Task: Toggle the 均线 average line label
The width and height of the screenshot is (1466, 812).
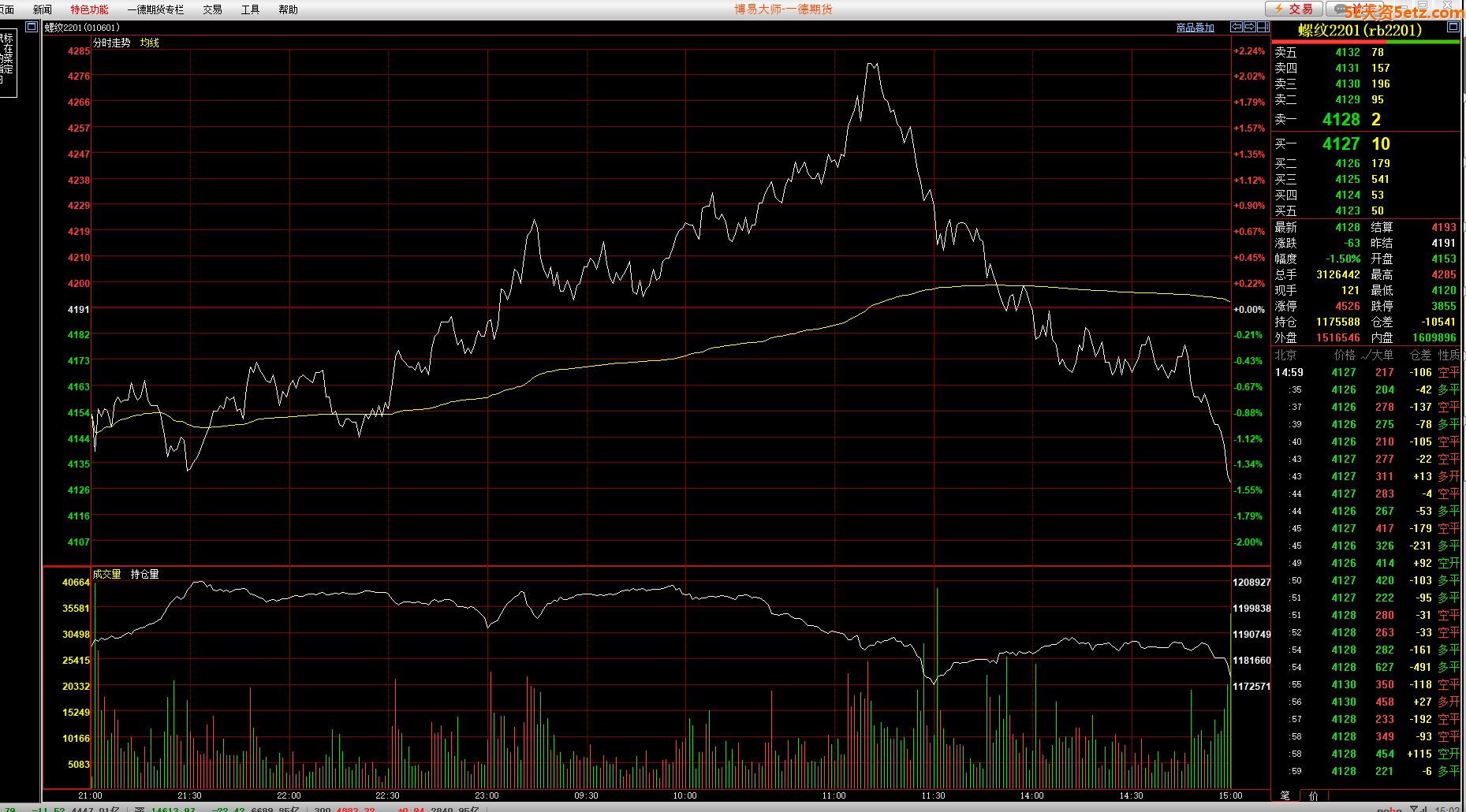Action: point(149,43)
